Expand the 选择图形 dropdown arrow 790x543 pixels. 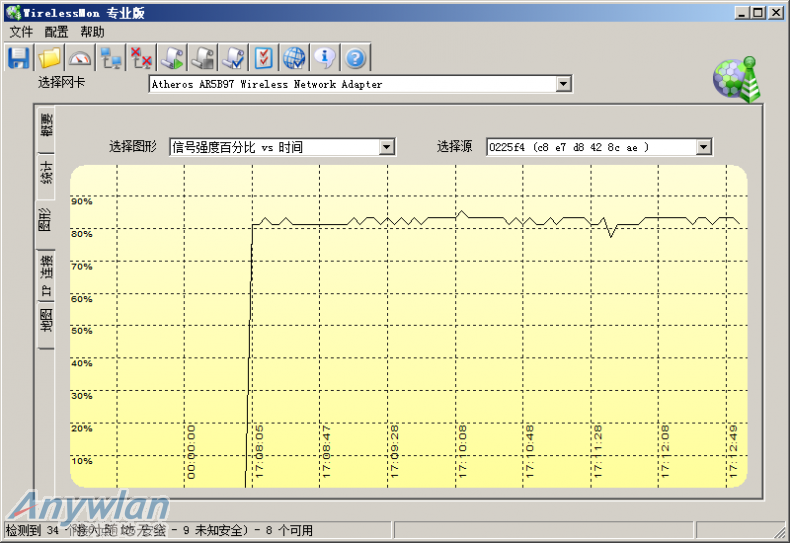[386, 147]
